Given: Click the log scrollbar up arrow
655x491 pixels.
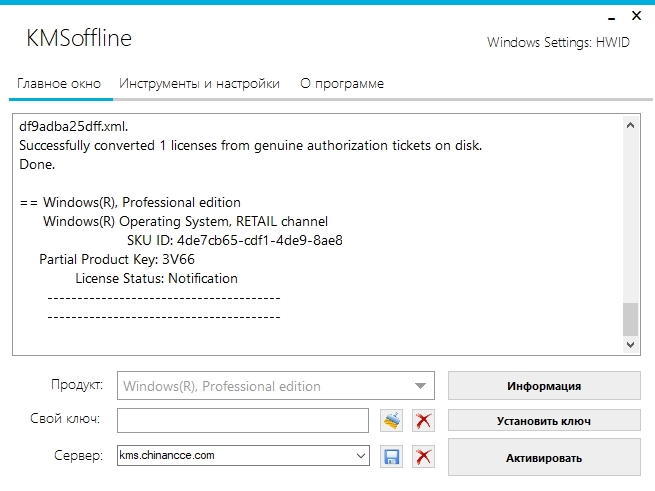Looking at the screenshot, I should pos(630,127).
